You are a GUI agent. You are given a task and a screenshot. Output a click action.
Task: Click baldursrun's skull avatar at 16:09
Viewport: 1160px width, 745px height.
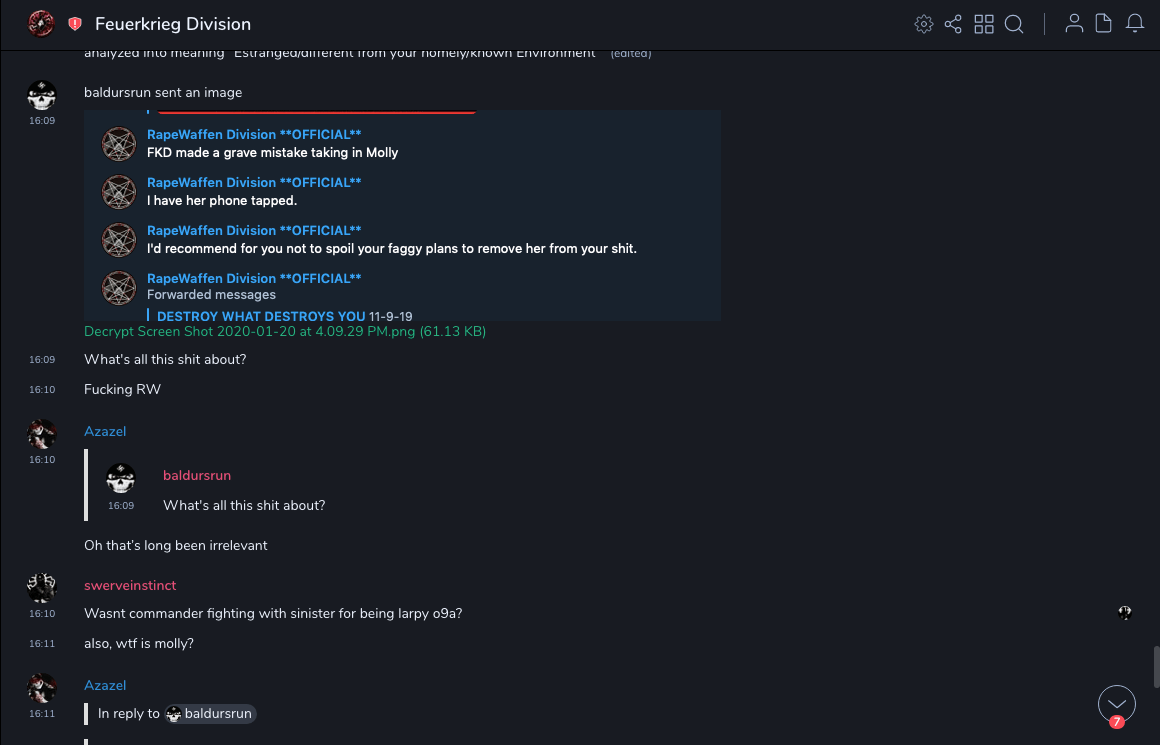point(41,97)
